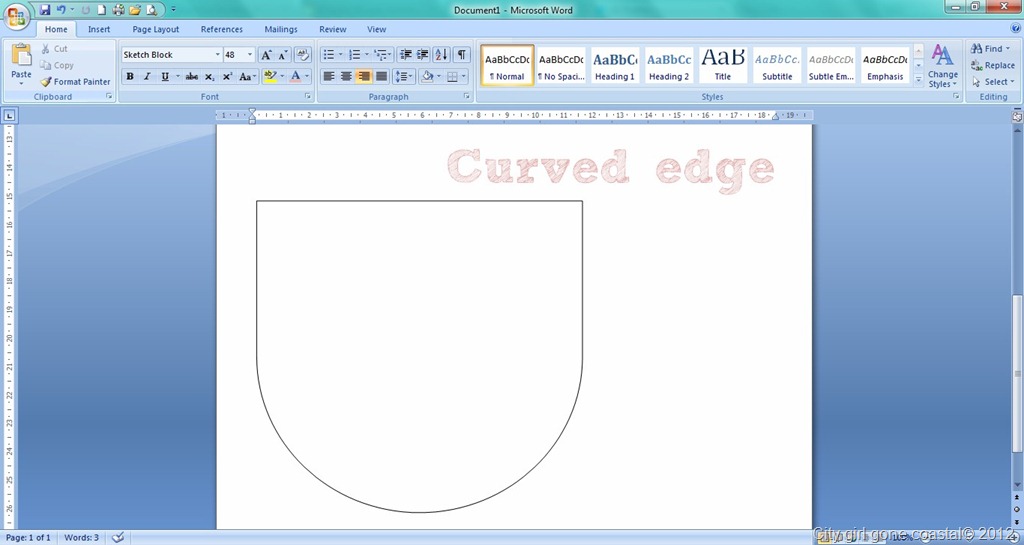Apply the text highlight color

point(270,76)
